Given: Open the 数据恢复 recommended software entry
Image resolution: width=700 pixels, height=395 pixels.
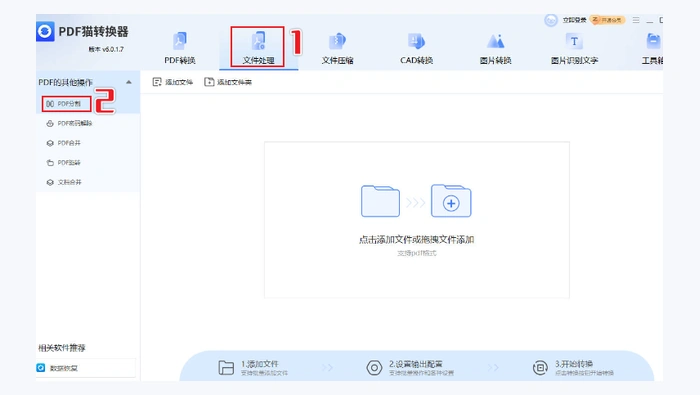Looking at the screenshot, I should (x=86, y=368).
